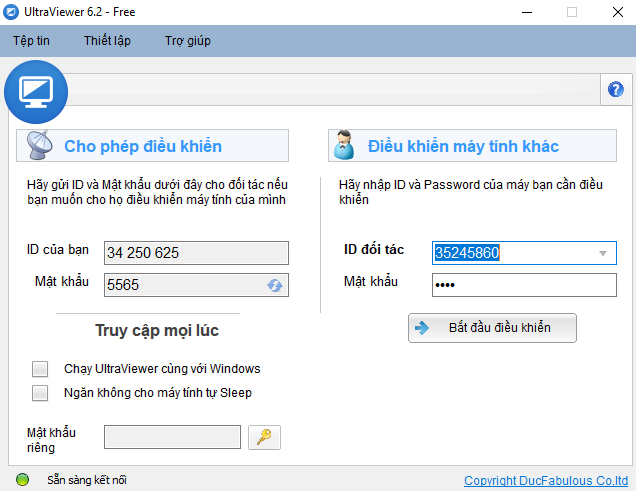The image size is (636, 491).
Task: Open help via the question mark icon
Action: [x=615, y=89]
